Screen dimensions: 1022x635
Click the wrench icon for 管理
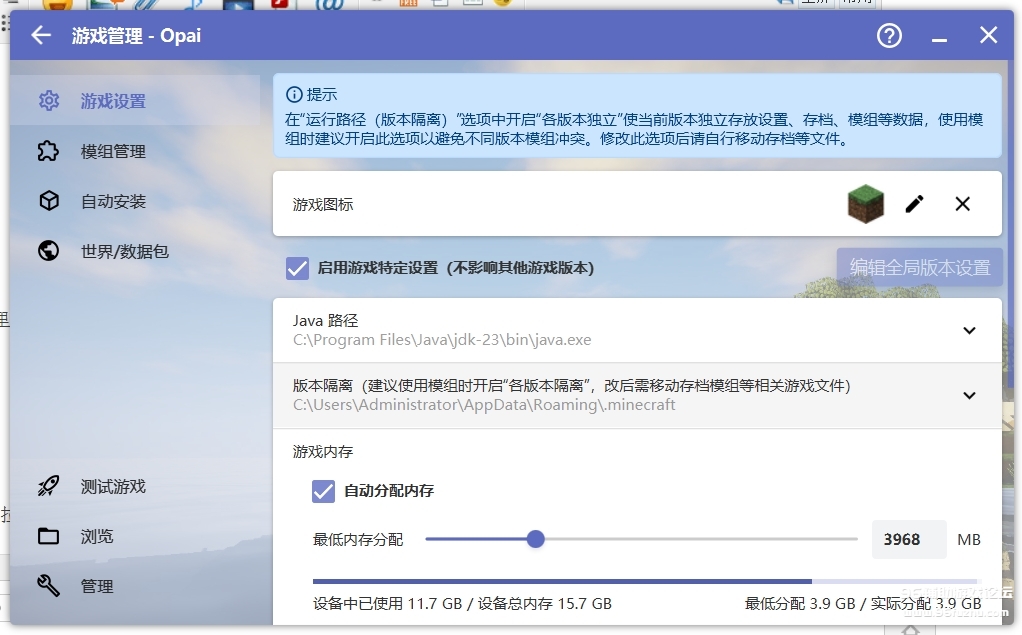coord(48,586)
